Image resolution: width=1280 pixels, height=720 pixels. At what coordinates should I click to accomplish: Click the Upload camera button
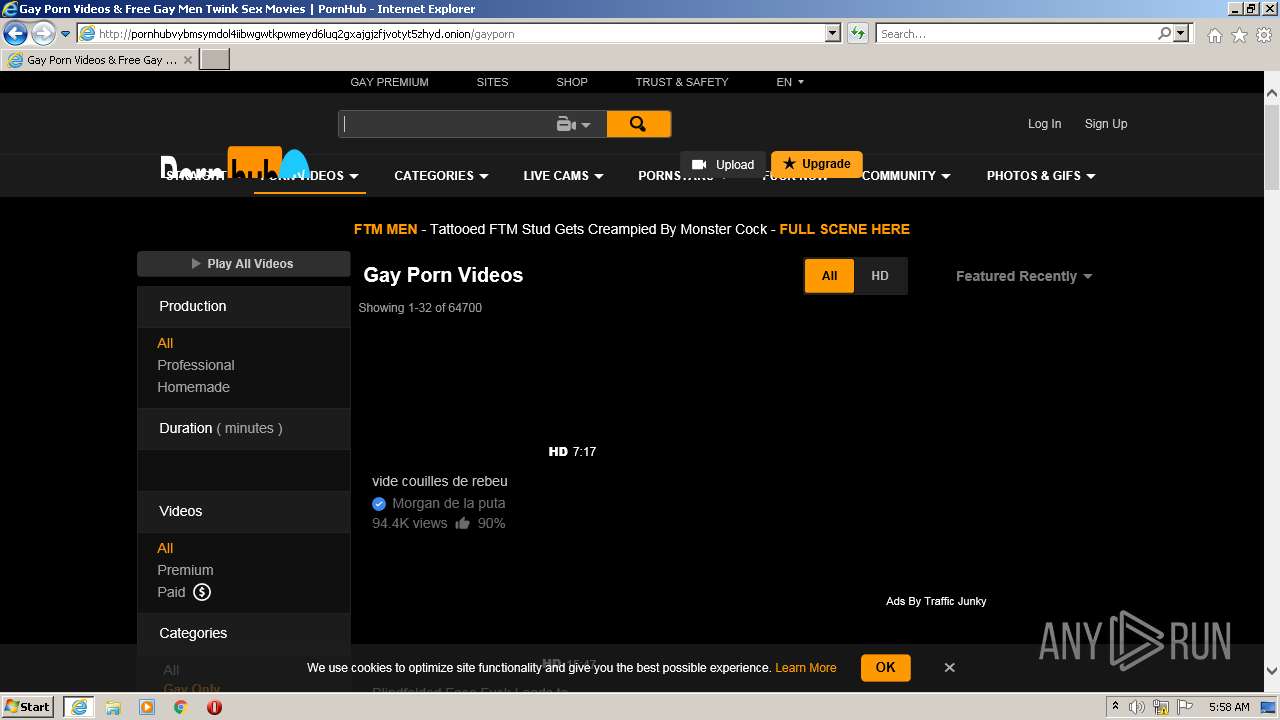tap(723, 164)
